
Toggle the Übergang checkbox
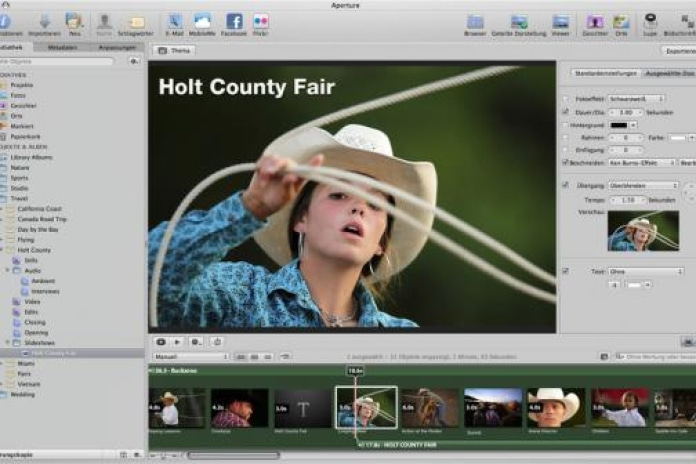566,185
